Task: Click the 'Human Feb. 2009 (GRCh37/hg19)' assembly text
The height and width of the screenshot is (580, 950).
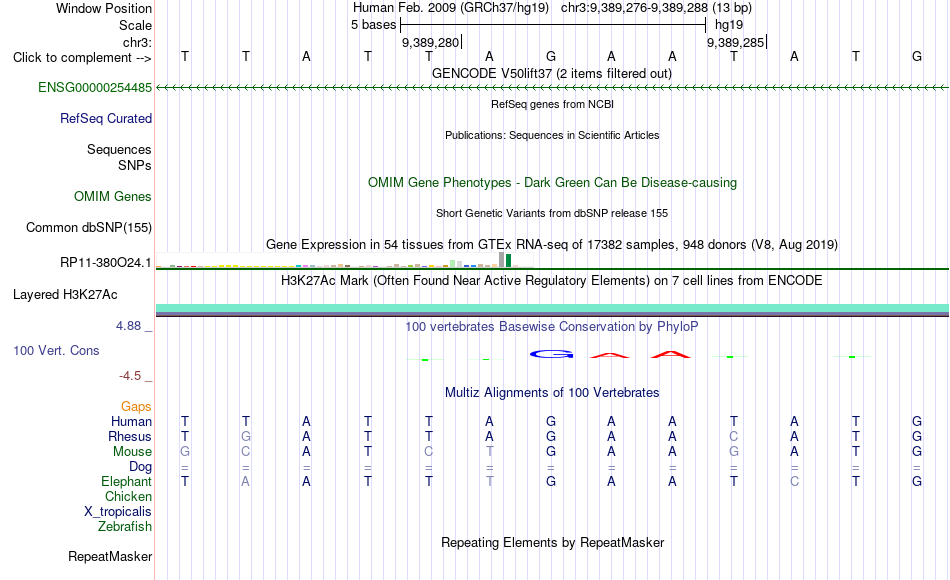Action: (451, 8)
